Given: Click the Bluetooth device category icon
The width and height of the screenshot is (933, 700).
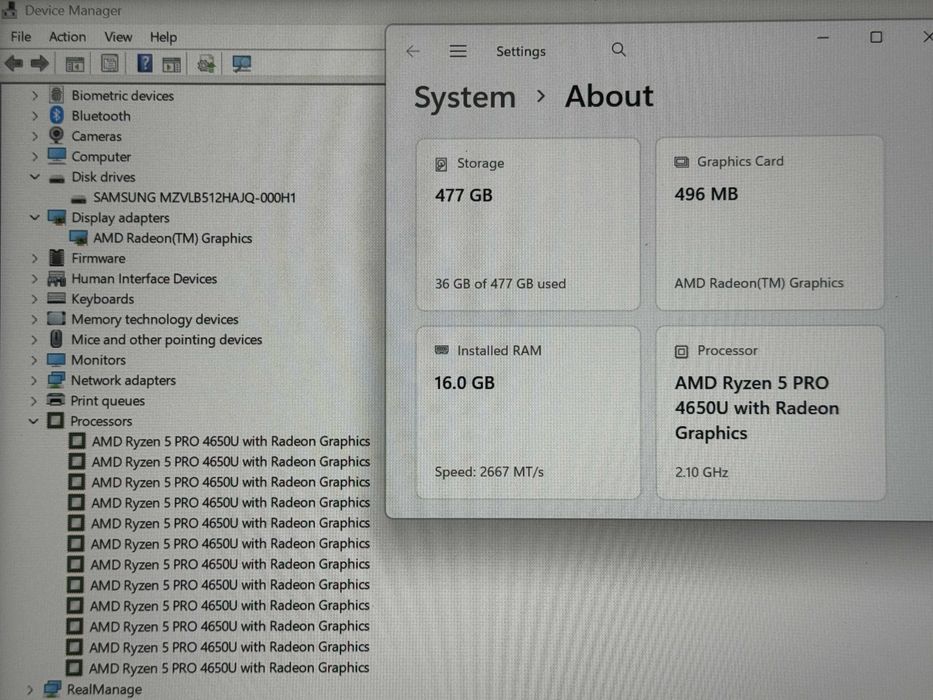Looking at the screenshot, I should tap(57, 115).
